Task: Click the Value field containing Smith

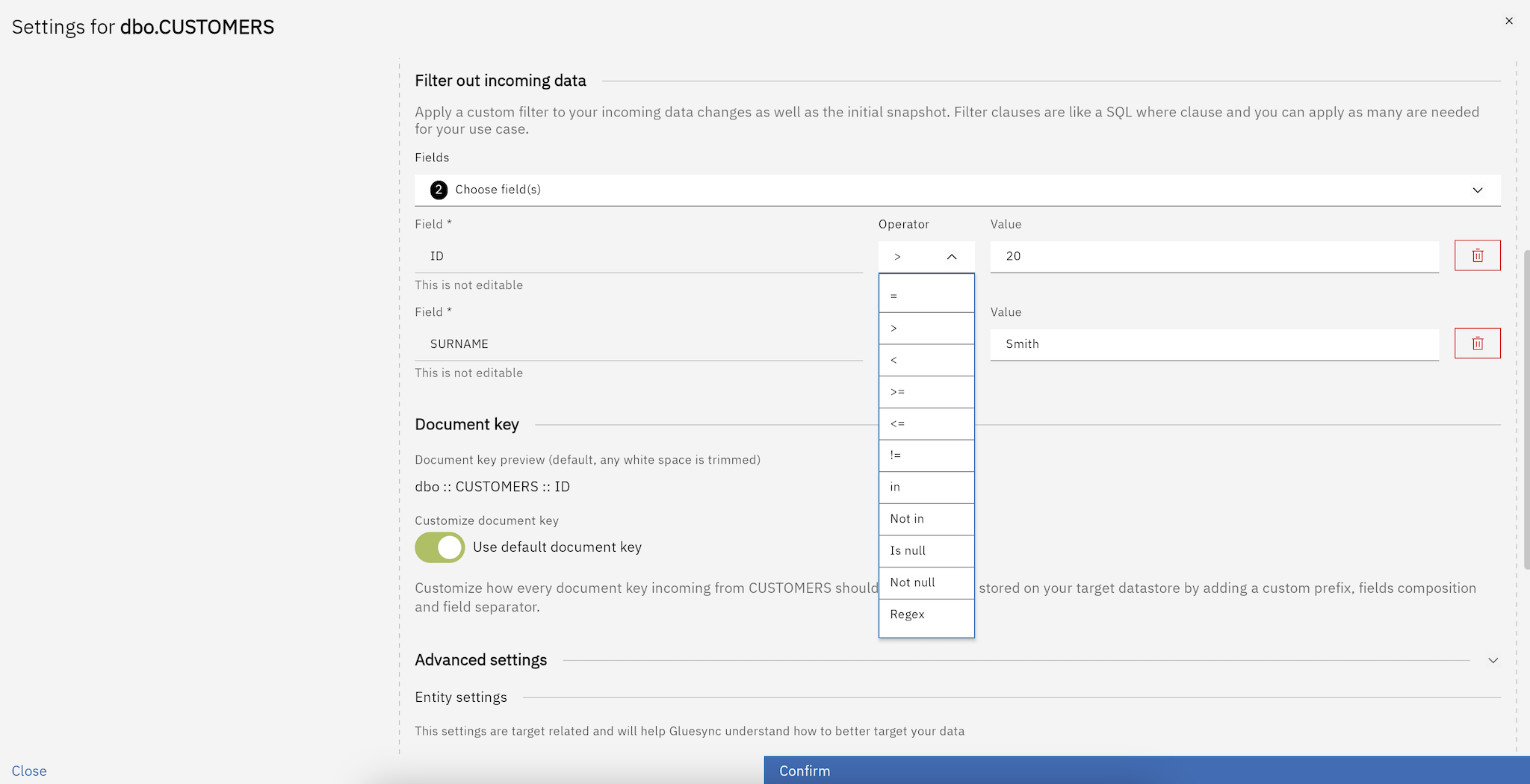Action: (1214, 344)
